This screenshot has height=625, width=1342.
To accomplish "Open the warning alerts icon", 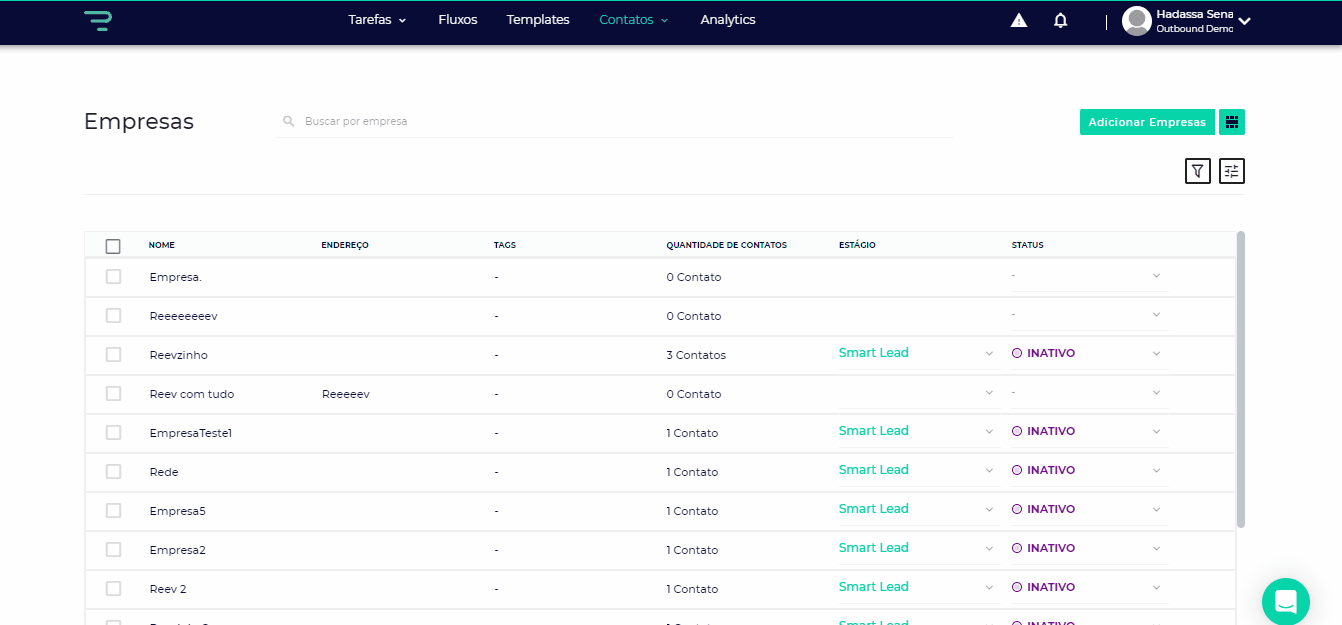I will point(1018,21).
